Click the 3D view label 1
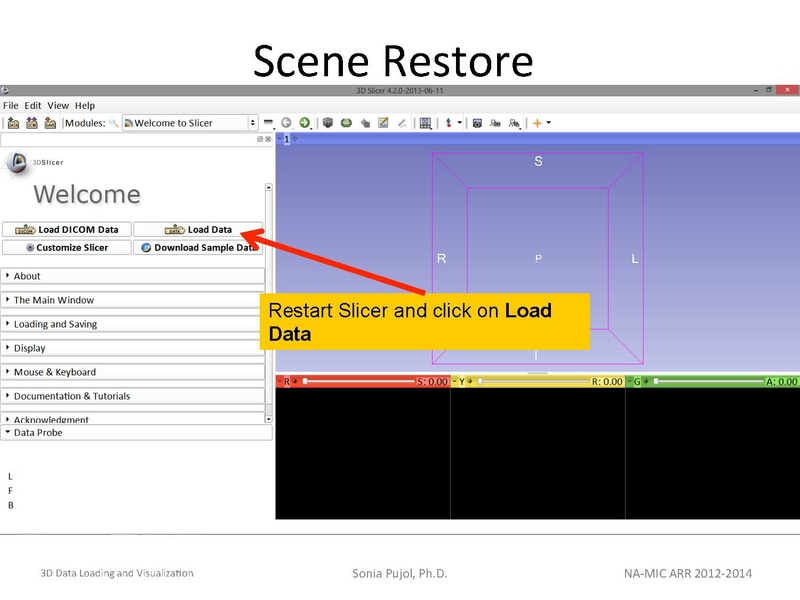The height and width of the screenshot is (600, 800). tap(287, 139)
